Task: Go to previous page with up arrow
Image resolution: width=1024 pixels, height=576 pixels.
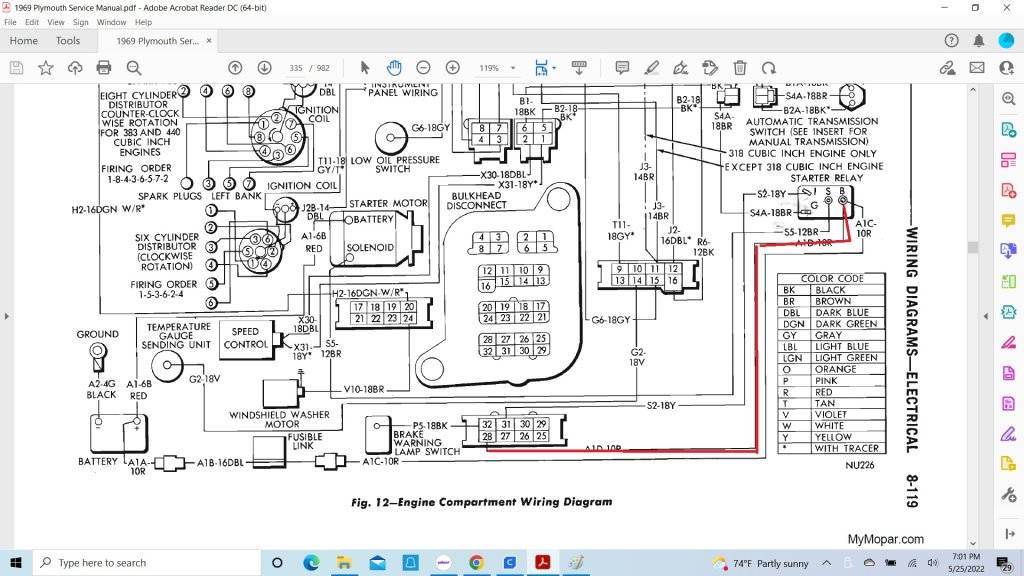Action: pyautogui.click(x=235, y=67)
